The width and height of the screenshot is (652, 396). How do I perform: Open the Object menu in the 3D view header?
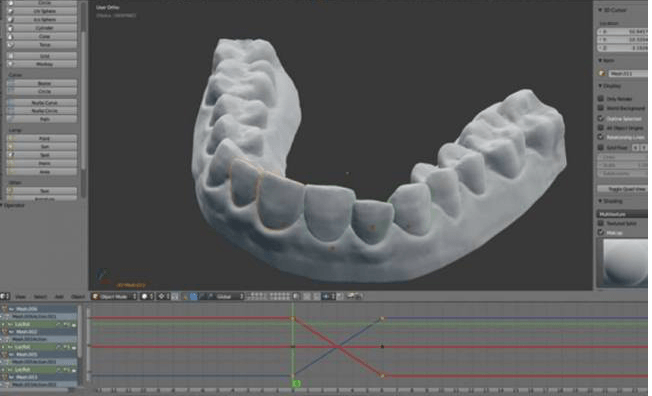(x=78, y=297)
